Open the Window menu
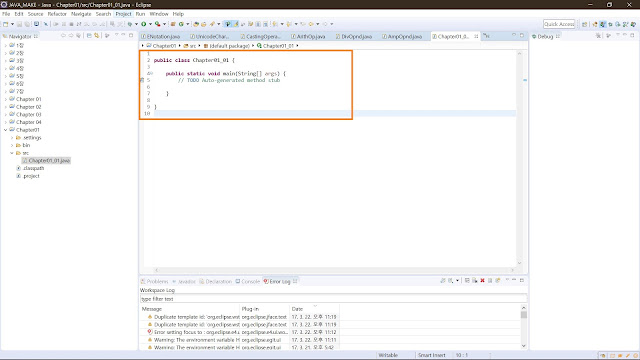640x360 pixels. coord(159,14)
